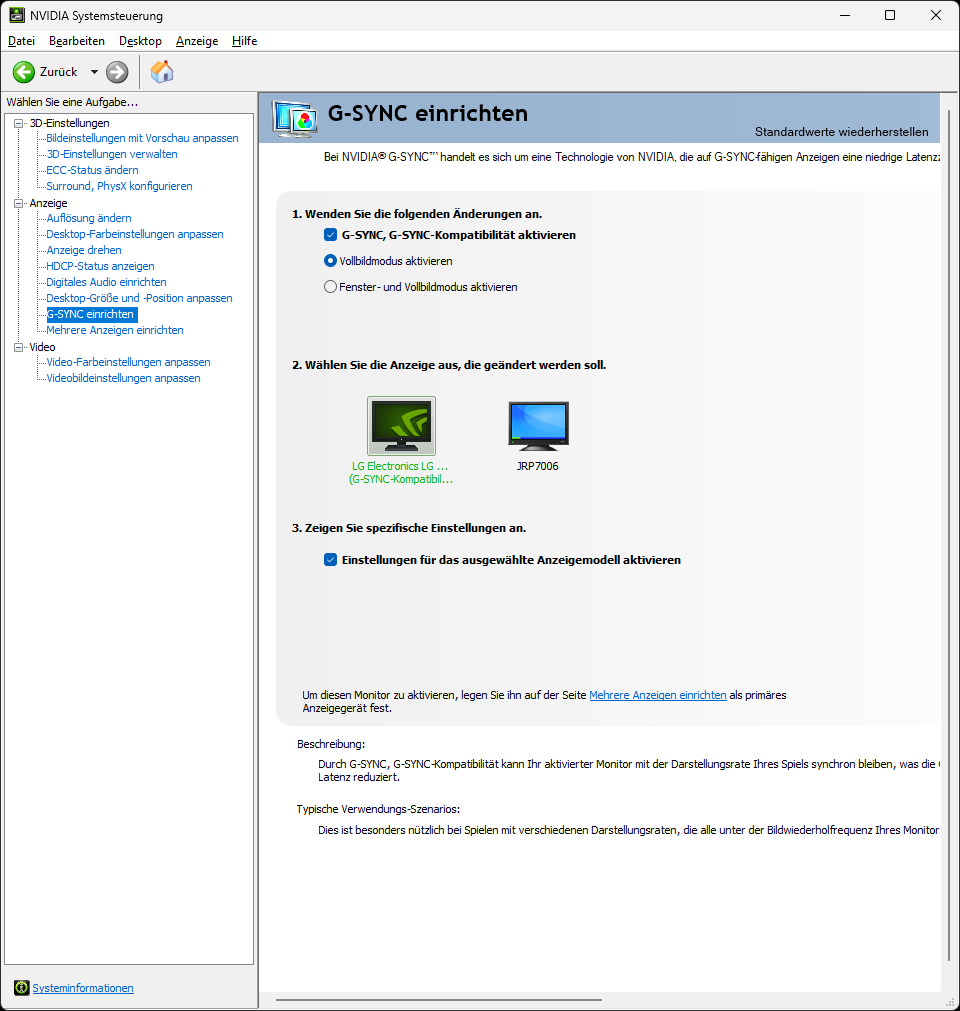
Task: Open the Systeminformationen link
Action: coord(83,988)
